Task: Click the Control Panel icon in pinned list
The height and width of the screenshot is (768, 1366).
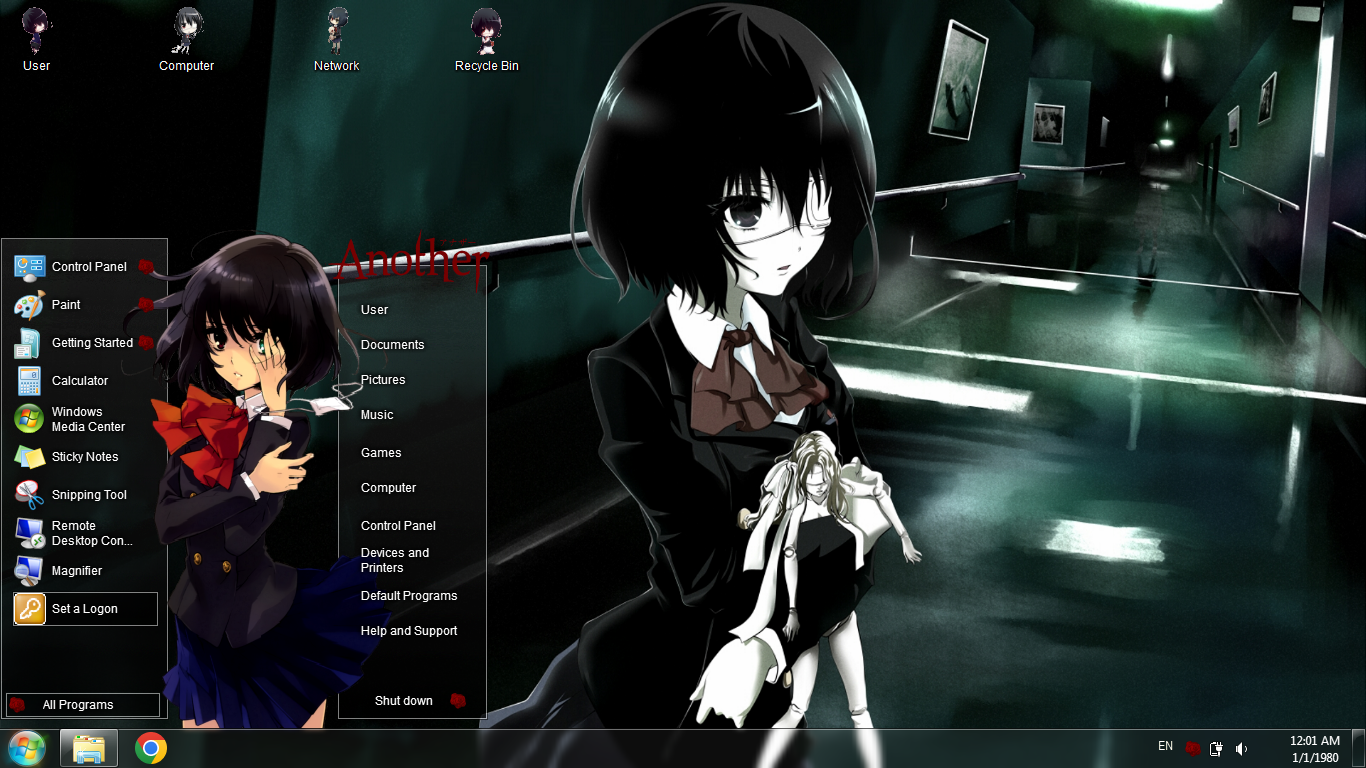Action: (29, 267)
